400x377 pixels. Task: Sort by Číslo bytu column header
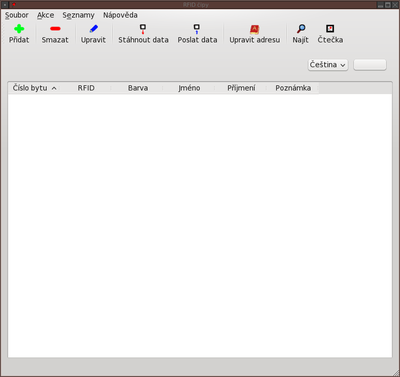click(x=34, y=88)
